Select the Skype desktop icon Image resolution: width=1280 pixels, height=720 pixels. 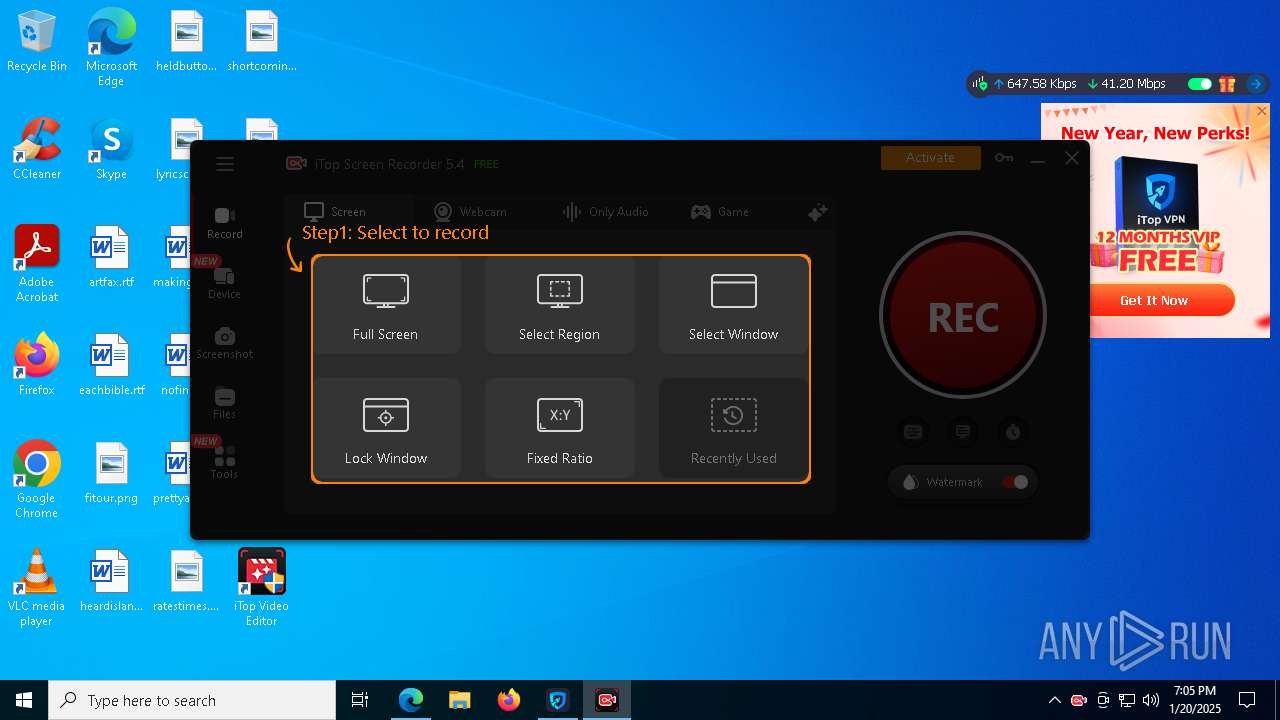[111, 149]
